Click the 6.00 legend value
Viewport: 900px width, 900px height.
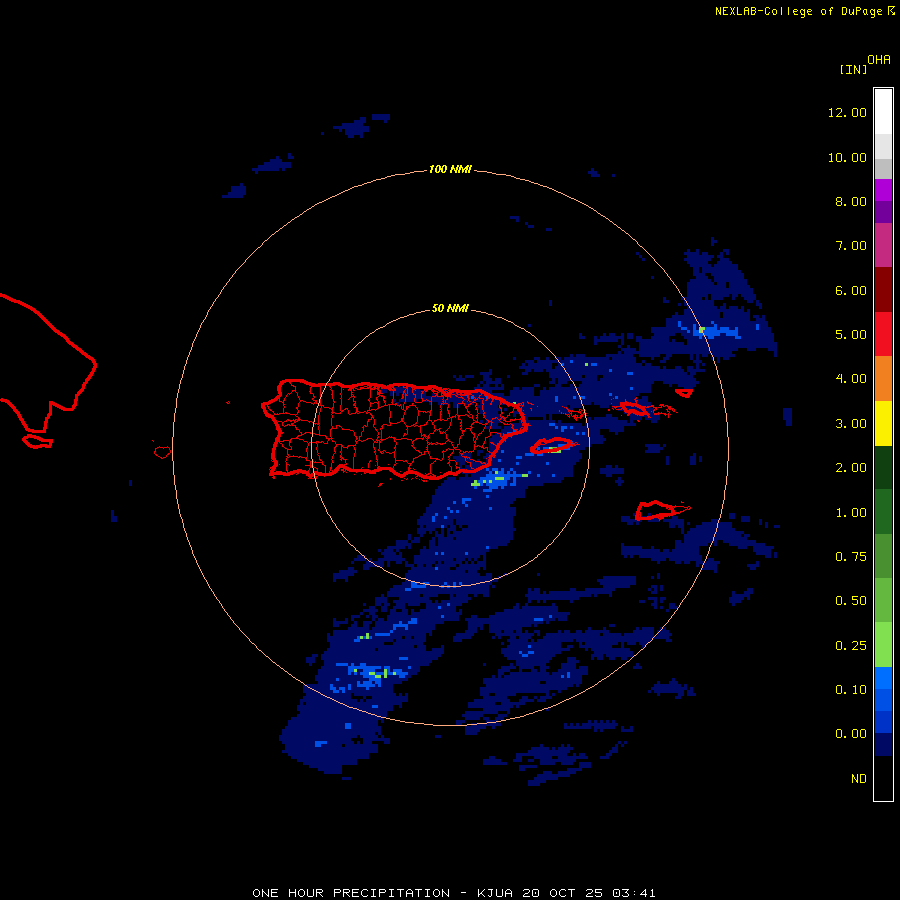tap(851, 290)
